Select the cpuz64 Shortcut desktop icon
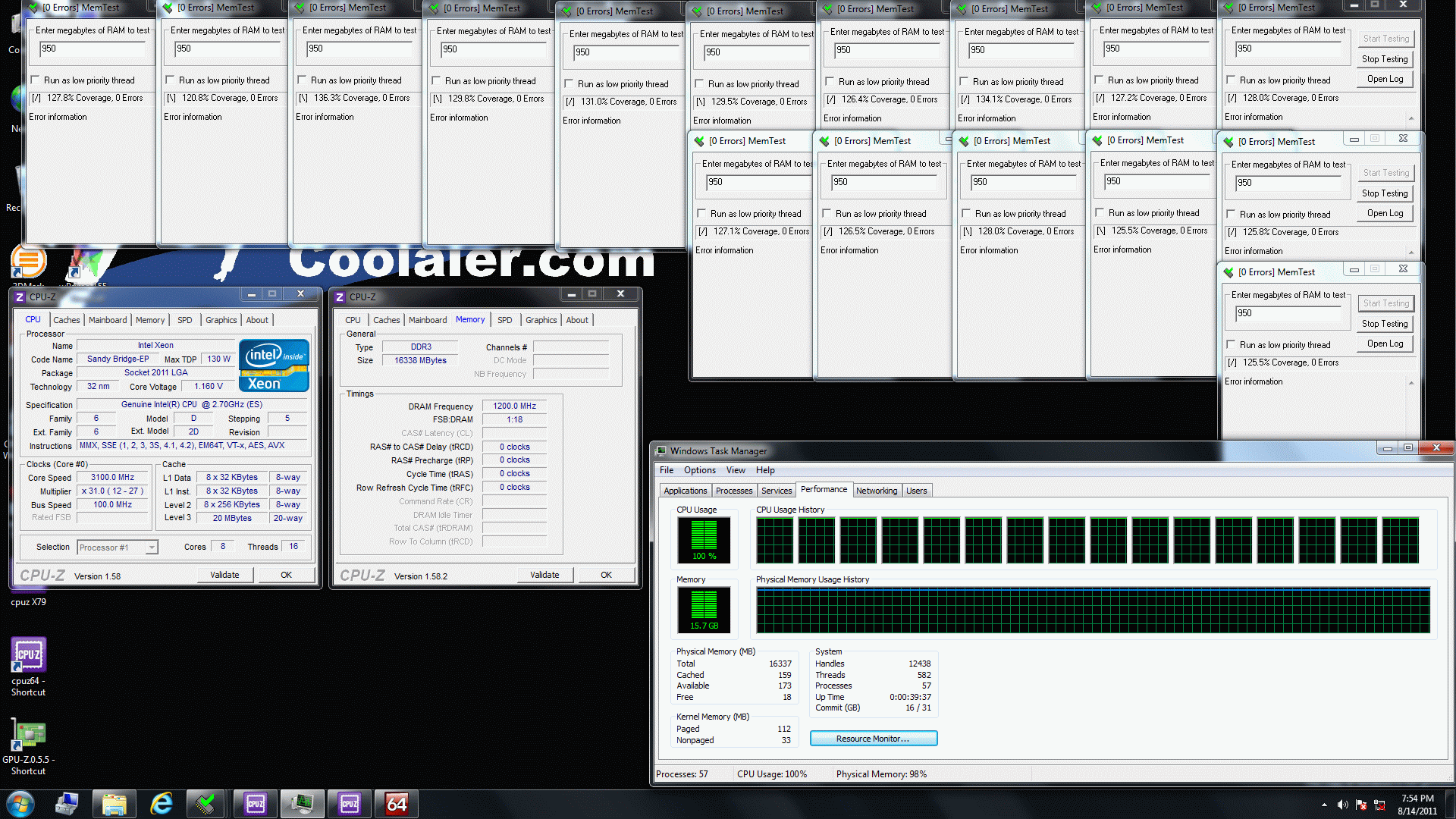 coord(28,667)
